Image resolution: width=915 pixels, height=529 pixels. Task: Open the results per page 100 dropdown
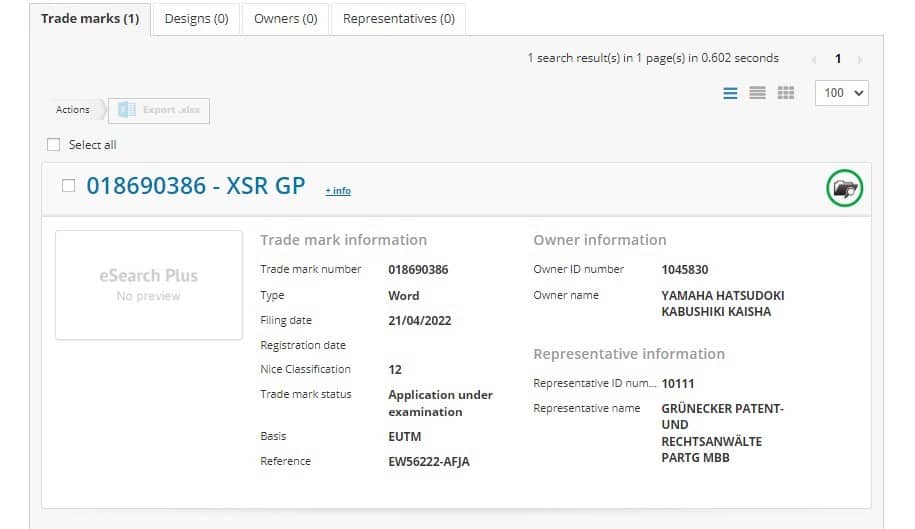[841, 93]
